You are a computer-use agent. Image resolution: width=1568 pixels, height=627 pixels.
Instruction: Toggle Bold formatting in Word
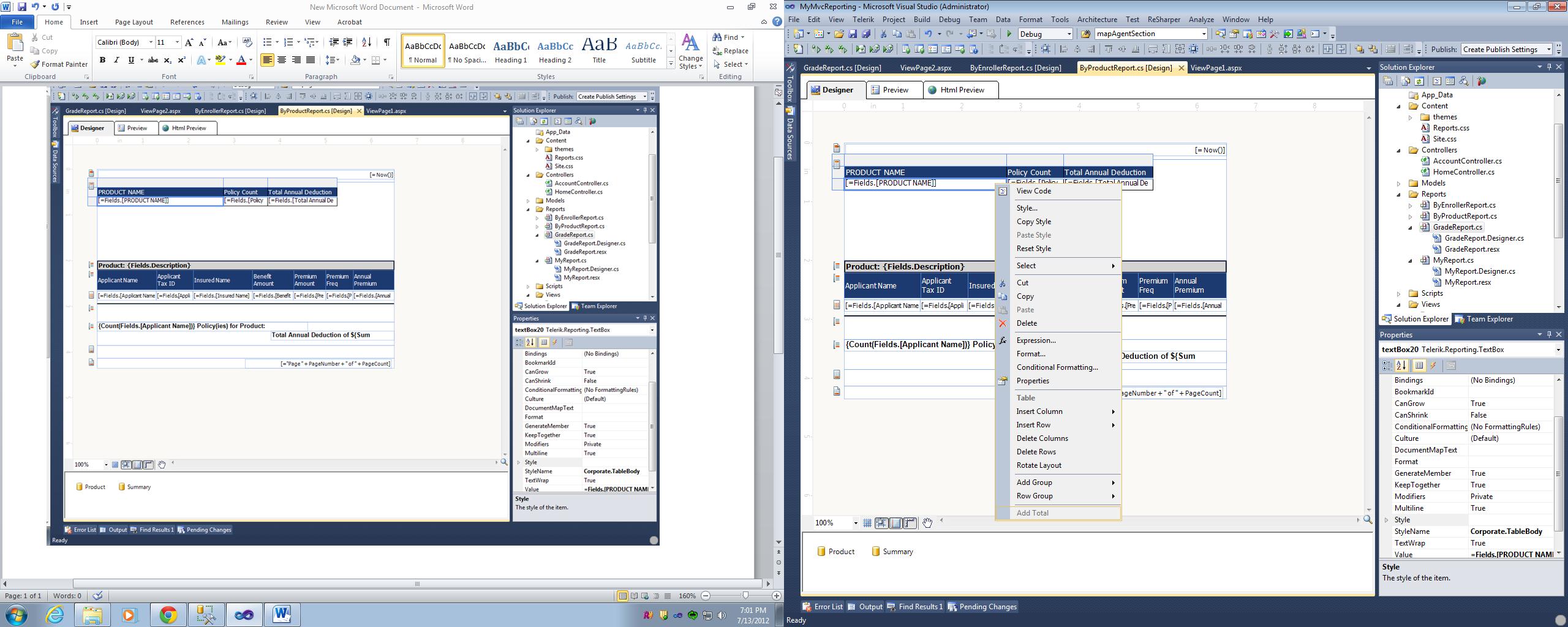102,60
